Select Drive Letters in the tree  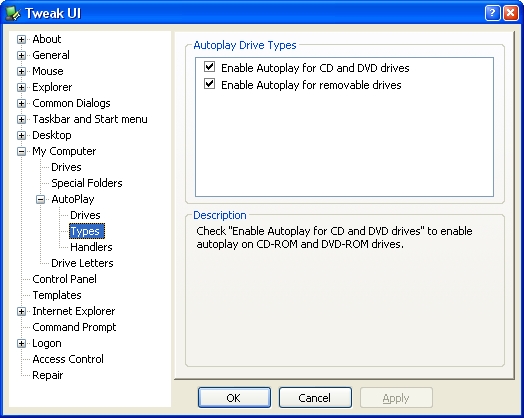(x=82, y=263)
